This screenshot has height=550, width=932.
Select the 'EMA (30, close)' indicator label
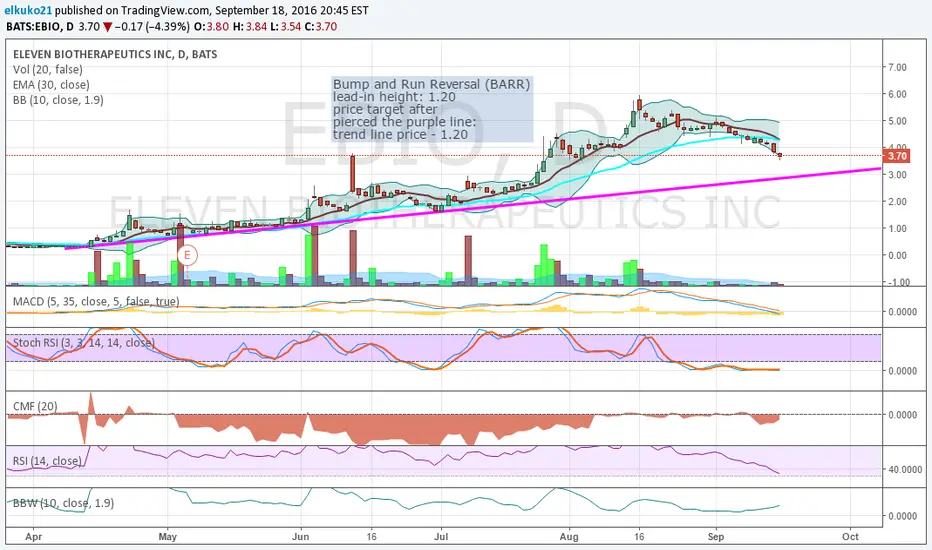(51, 85)
